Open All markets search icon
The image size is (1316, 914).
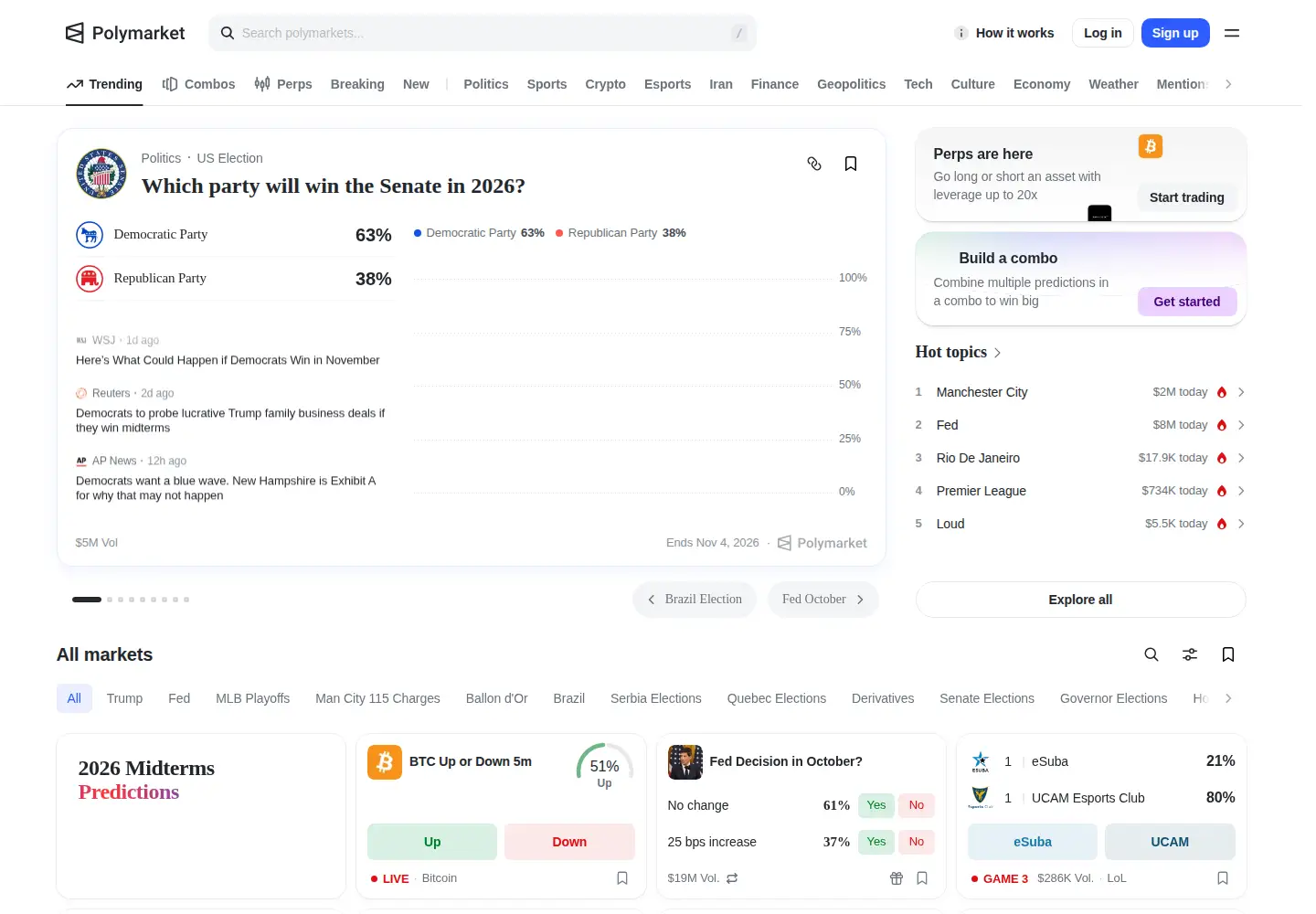[1151, 654]
